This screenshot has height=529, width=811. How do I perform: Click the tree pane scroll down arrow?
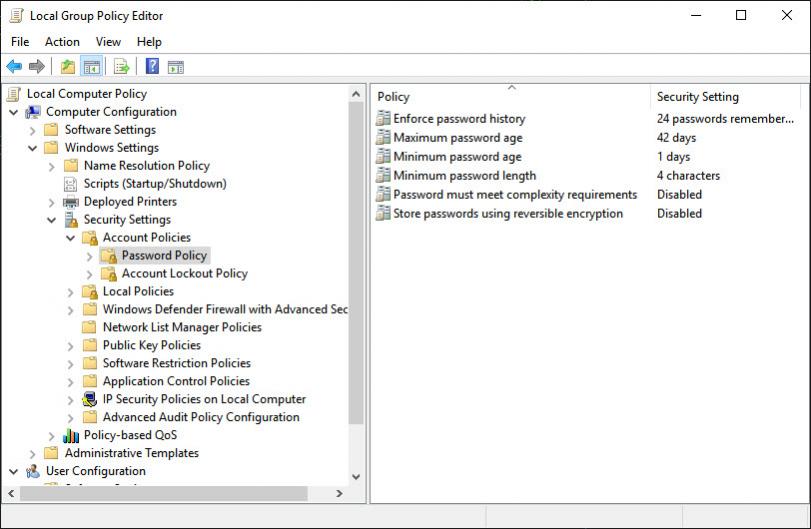click(x=356, y=477)
